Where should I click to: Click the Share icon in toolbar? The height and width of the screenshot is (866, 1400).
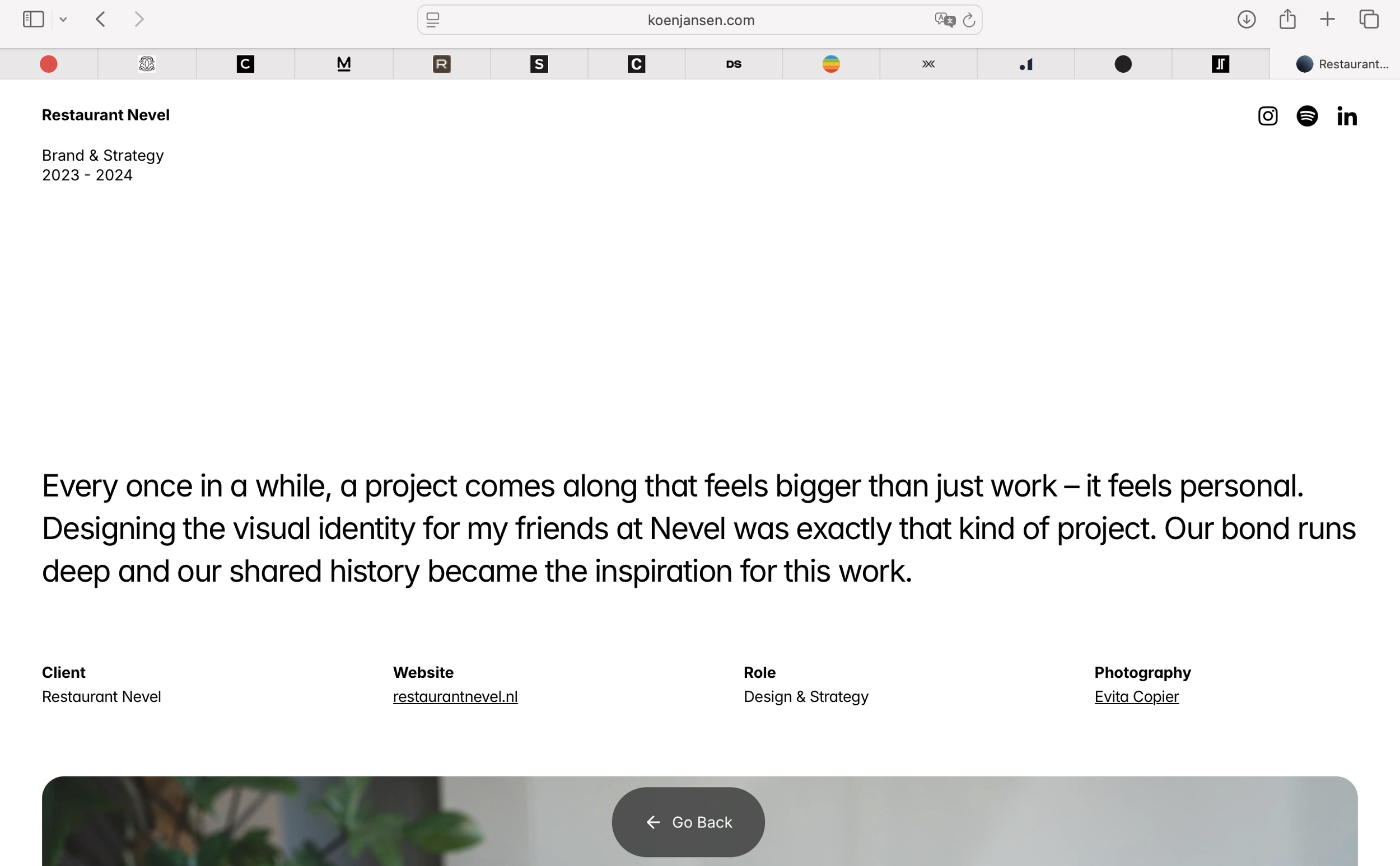coord(1287,20)
